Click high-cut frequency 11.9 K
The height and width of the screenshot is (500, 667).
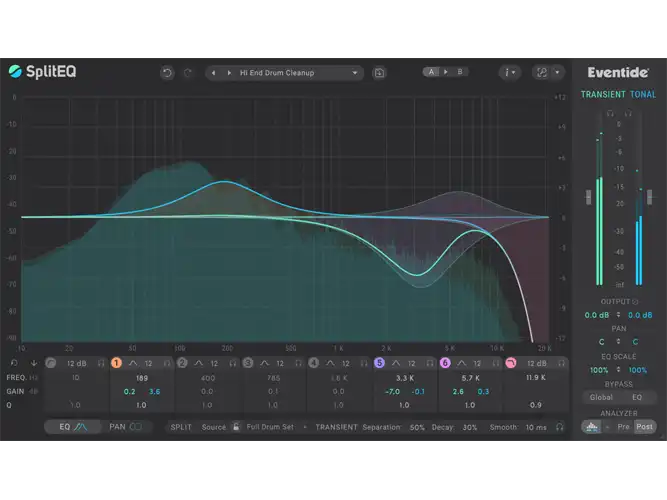(x=536, y=377)
